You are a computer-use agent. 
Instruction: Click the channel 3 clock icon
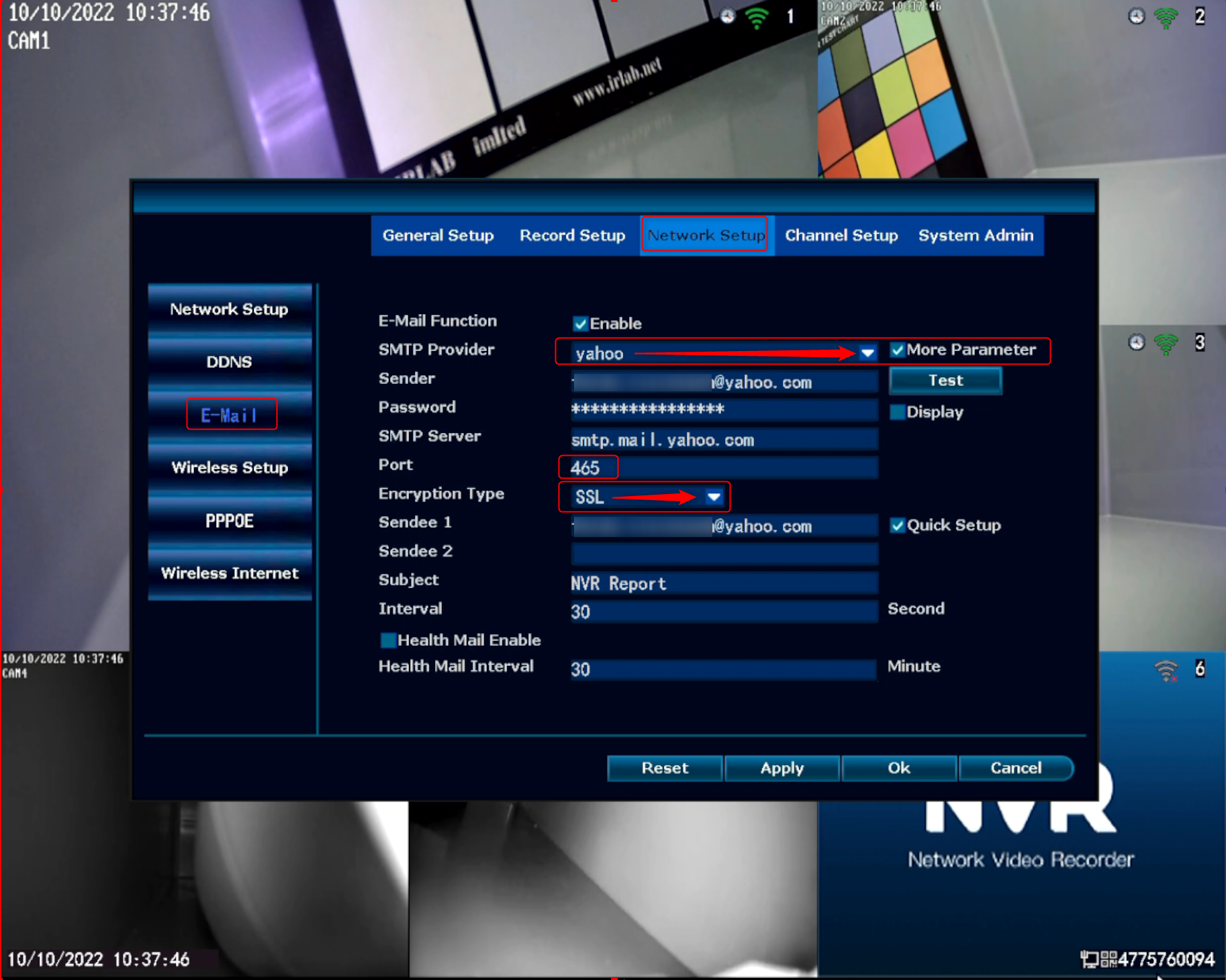tap(1136, 342)
